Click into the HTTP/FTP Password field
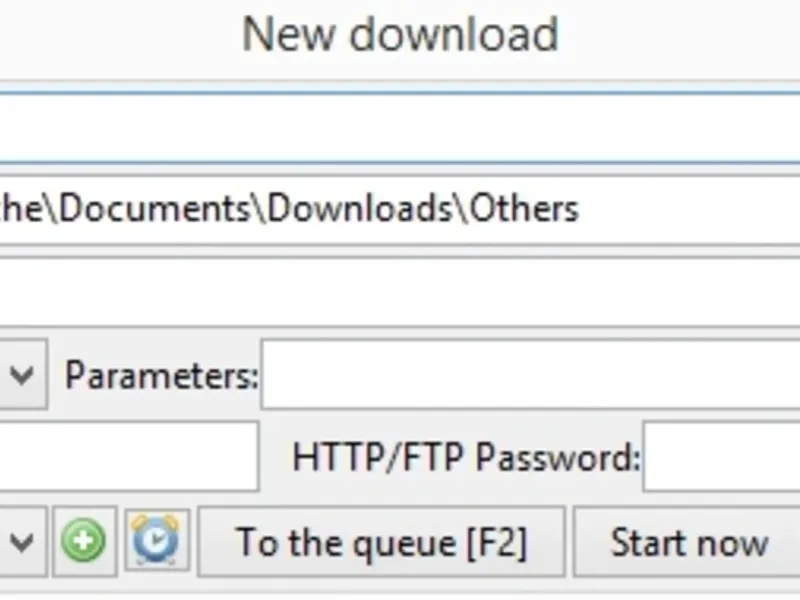The height and width of the screenshot is (600, 800). click(720, 457)
